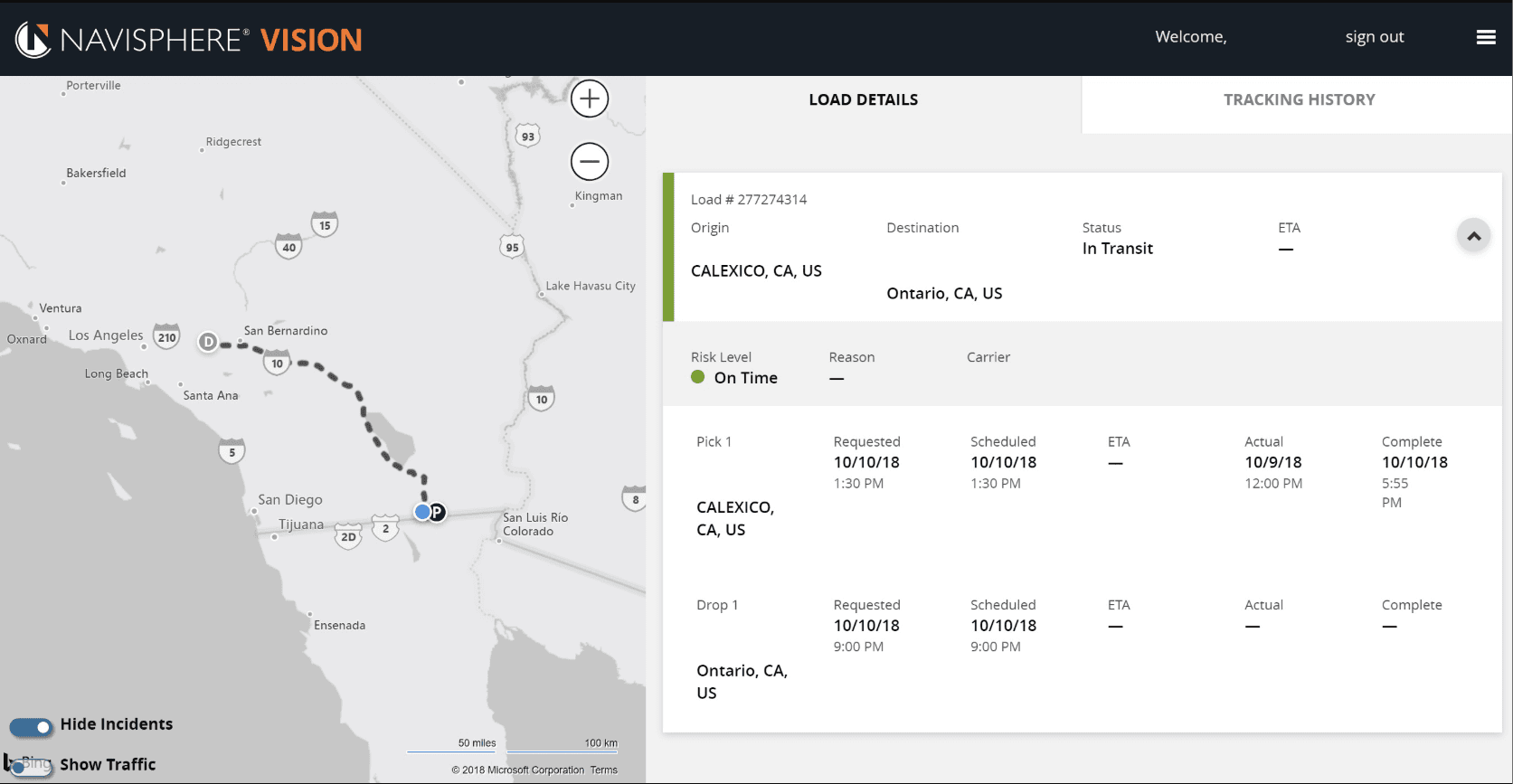Click the destination D marker on map
1513x784 pixels.
(208, 342)
